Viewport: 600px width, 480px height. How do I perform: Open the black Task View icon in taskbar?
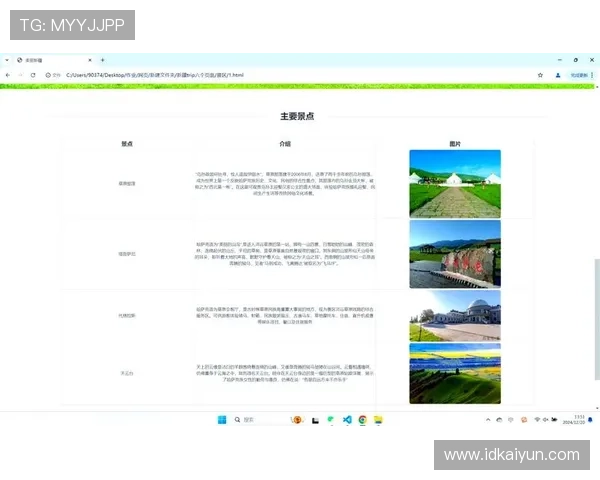pyautogui.click(x=315, y=420)
